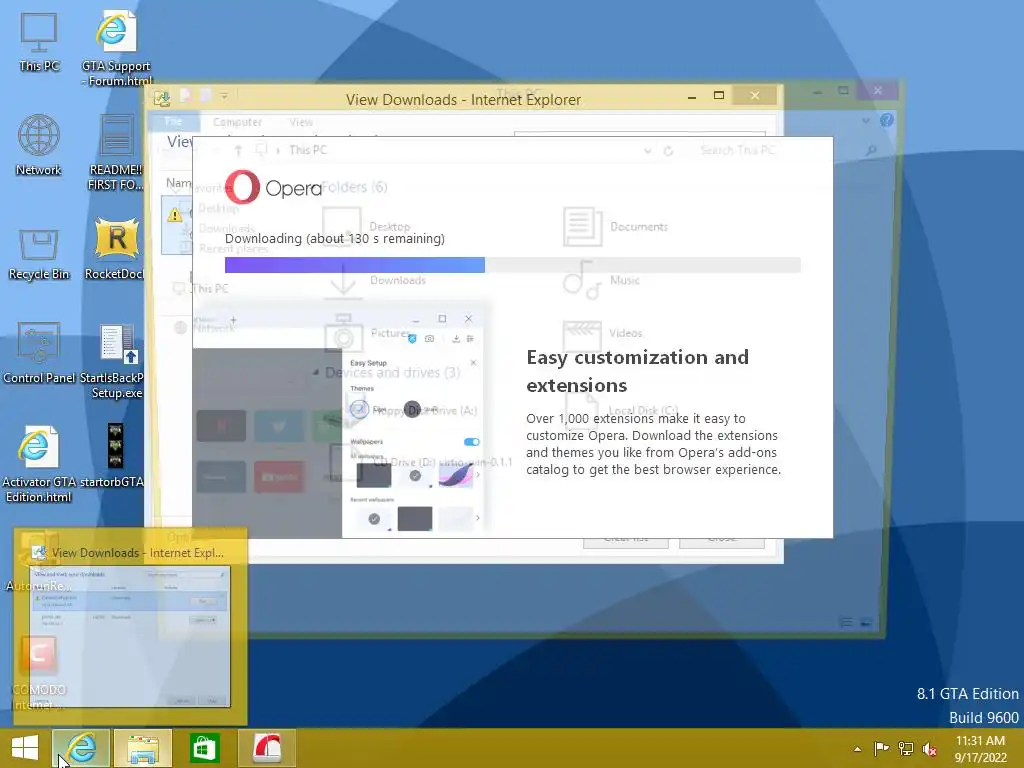Show hidden tray icons arrow
Viewport: 1024px width, 768px height.
click(x=857, y=749)
